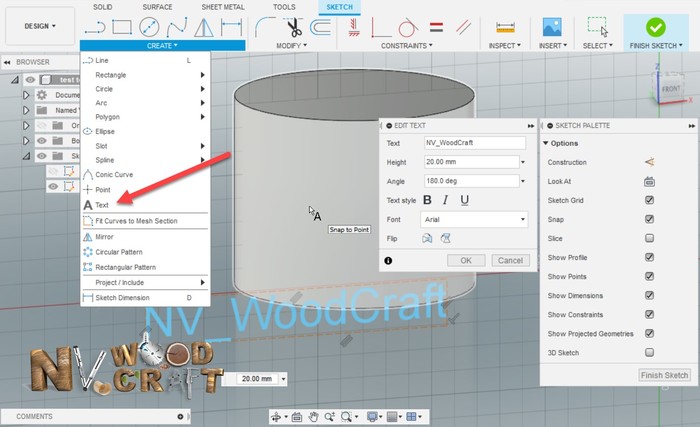The width and height of the screenshot is (700, 427).
Task: Click the Look At icon in Sketch Palette
Action: coord(649,181)
